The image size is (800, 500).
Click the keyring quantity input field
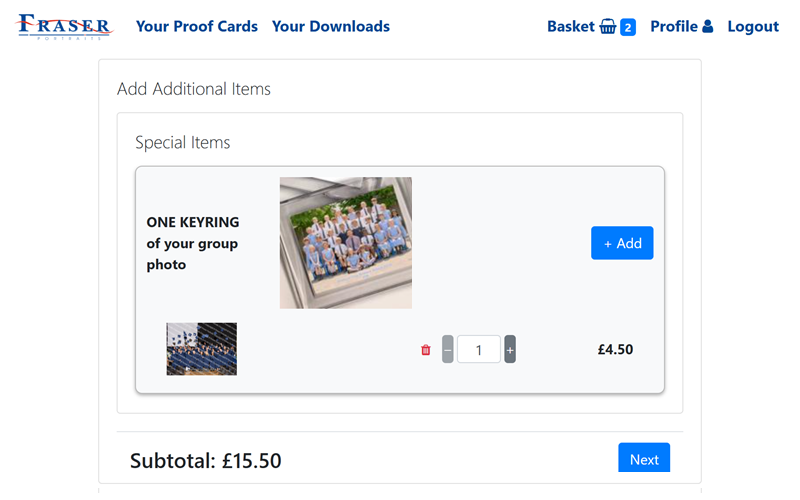(x=479, y=349)
